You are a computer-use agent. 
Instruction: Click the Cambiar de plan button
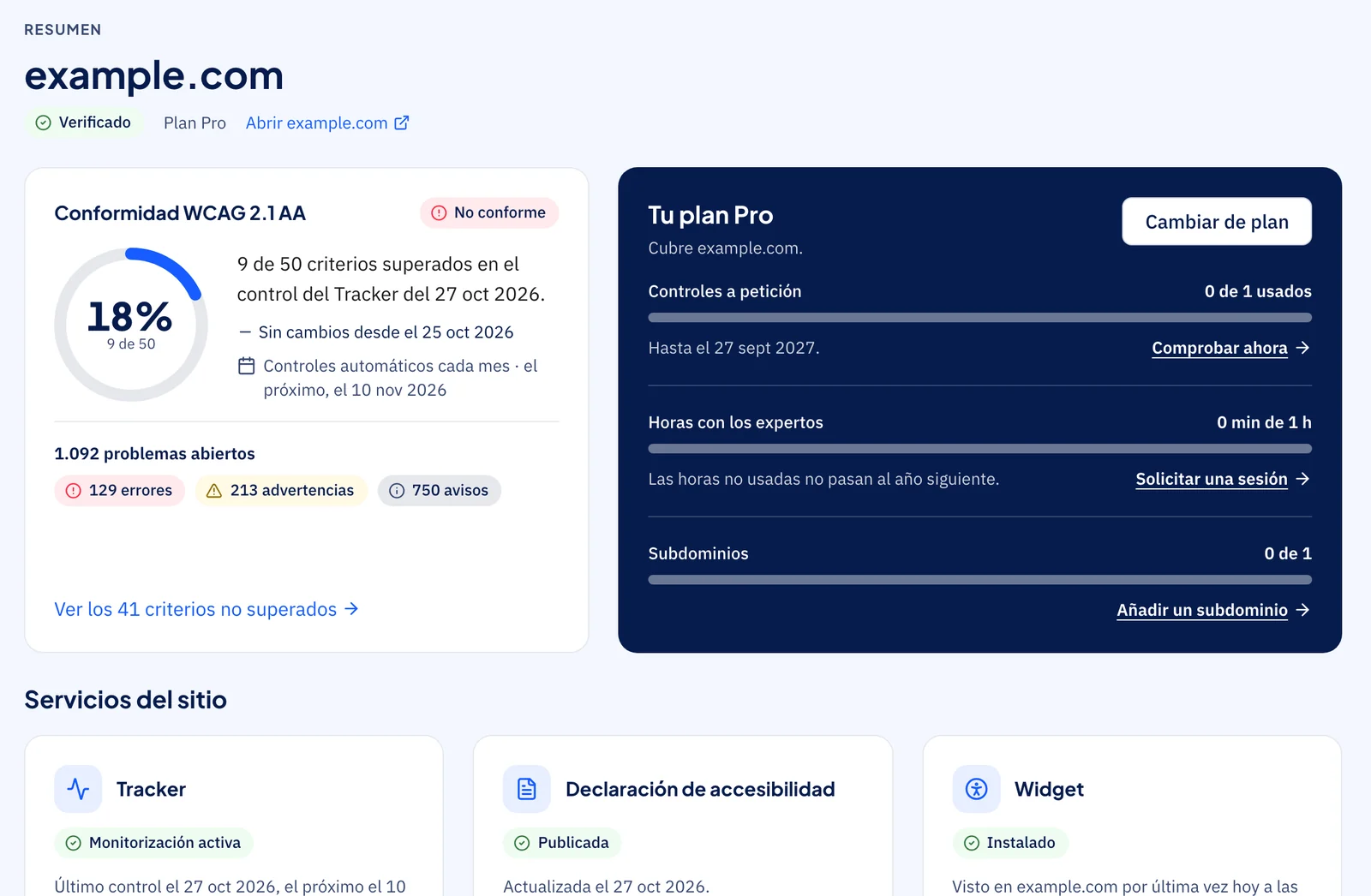click(x=1217, y=222)
